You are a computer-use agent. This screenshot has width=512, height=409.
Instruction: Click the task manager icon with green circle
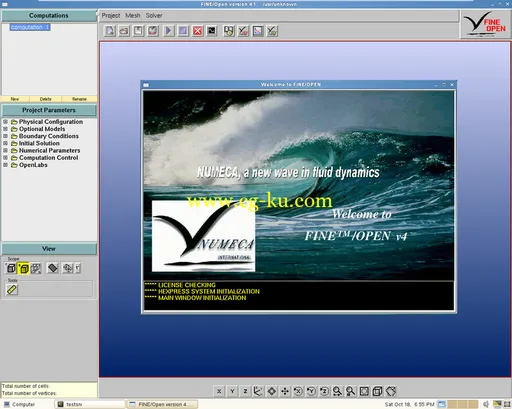coord(229,31)
